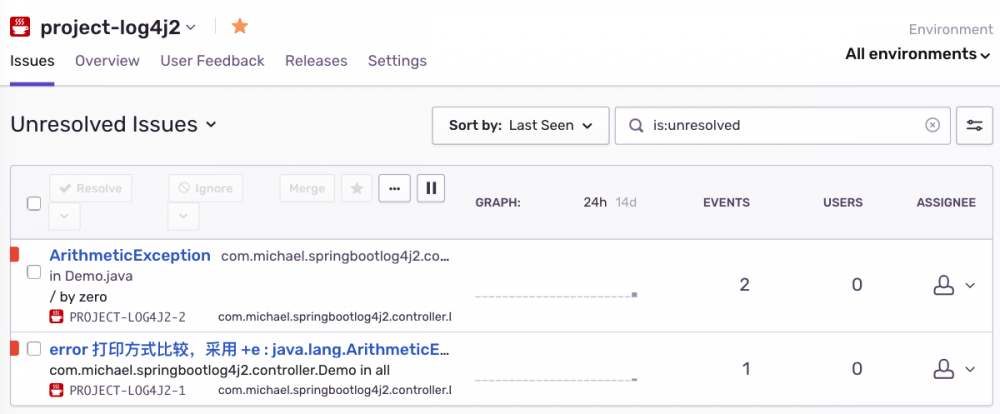Open the All environments dropdown
Screen dimensions: 1000x414
tap(919, 54)
